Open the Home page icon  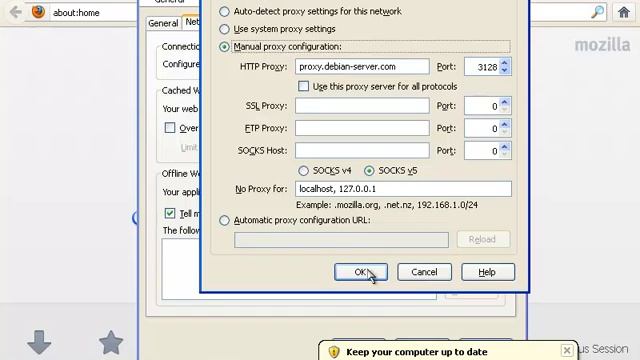[624, 12]
